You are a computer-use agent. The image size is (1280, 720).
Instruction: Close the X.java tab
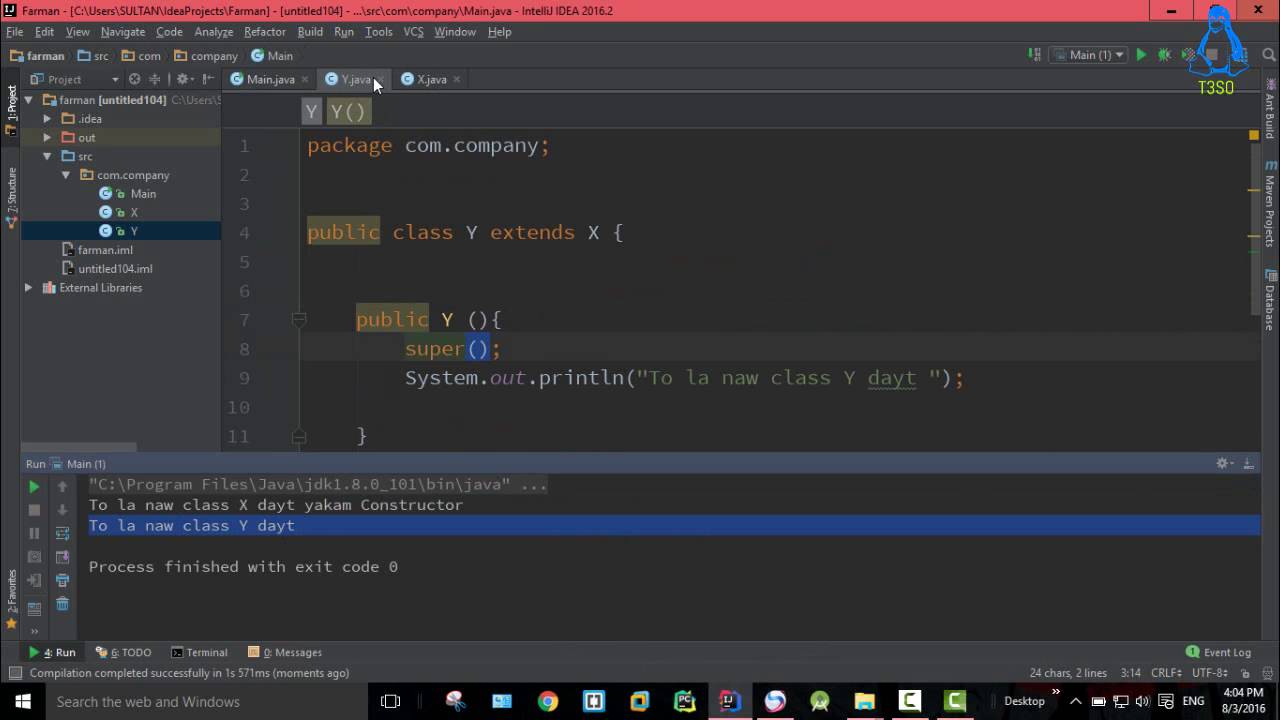coord(457,79)
